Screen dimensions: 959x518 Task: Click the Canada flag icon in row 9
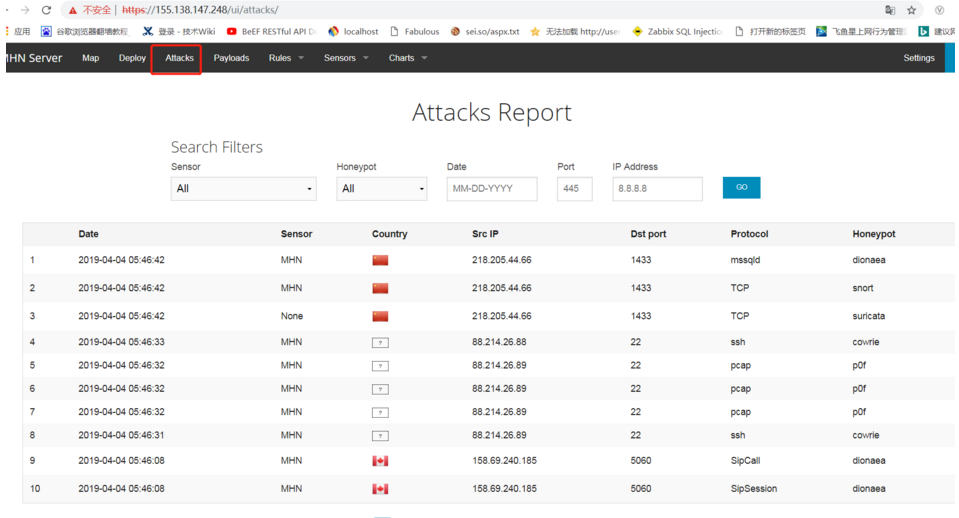click(380, 461)
